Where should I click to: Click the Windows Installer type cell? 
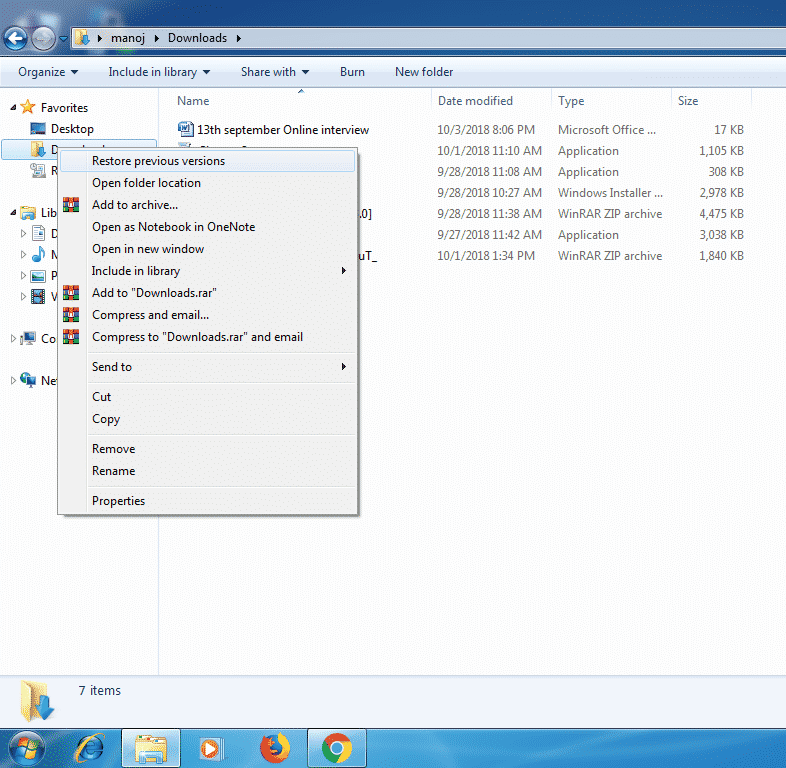610,193
